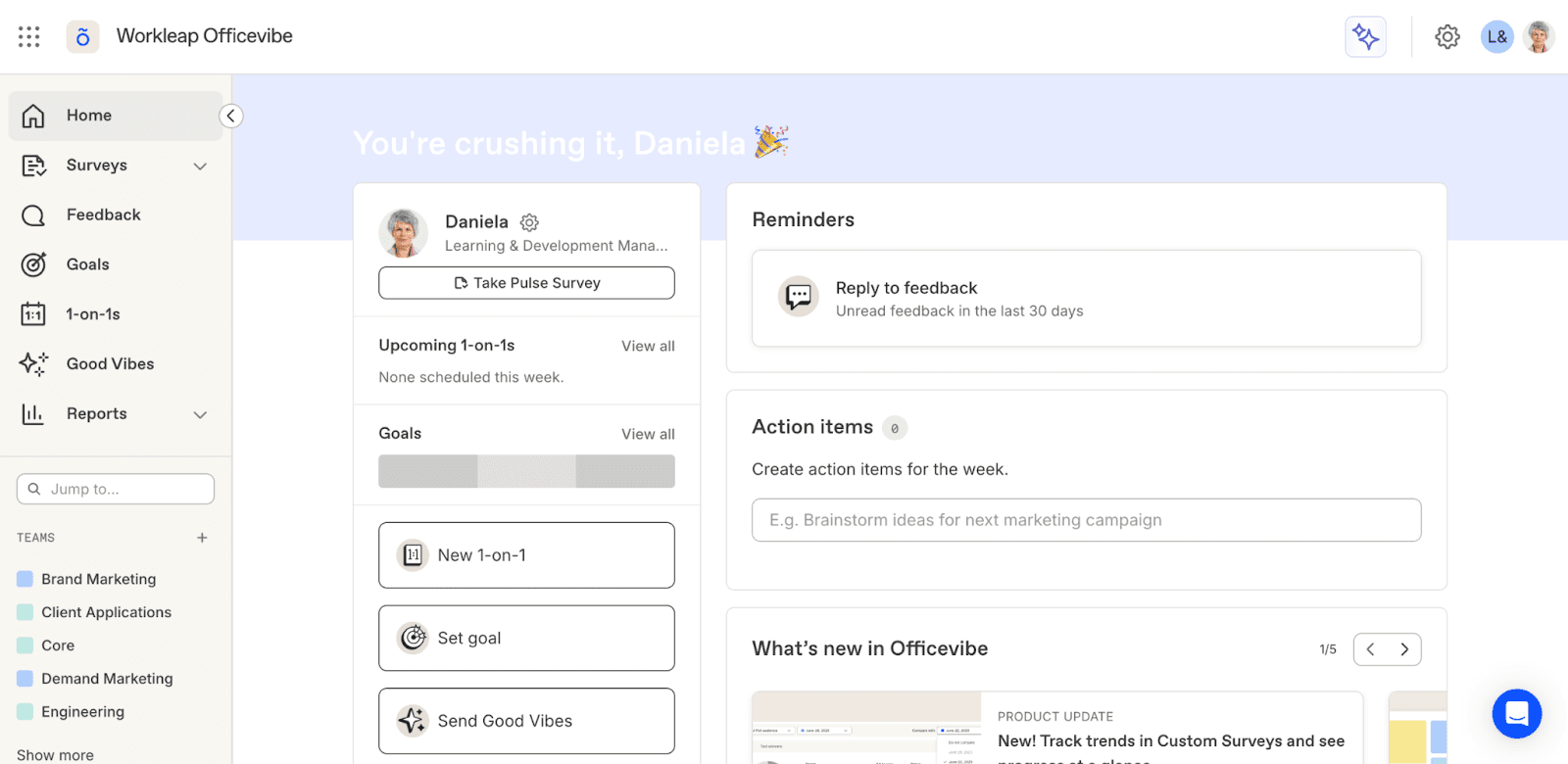1568x764 pixels.
Task: Click the Reports bar chart icon
Action: click(x=33, y=414)
